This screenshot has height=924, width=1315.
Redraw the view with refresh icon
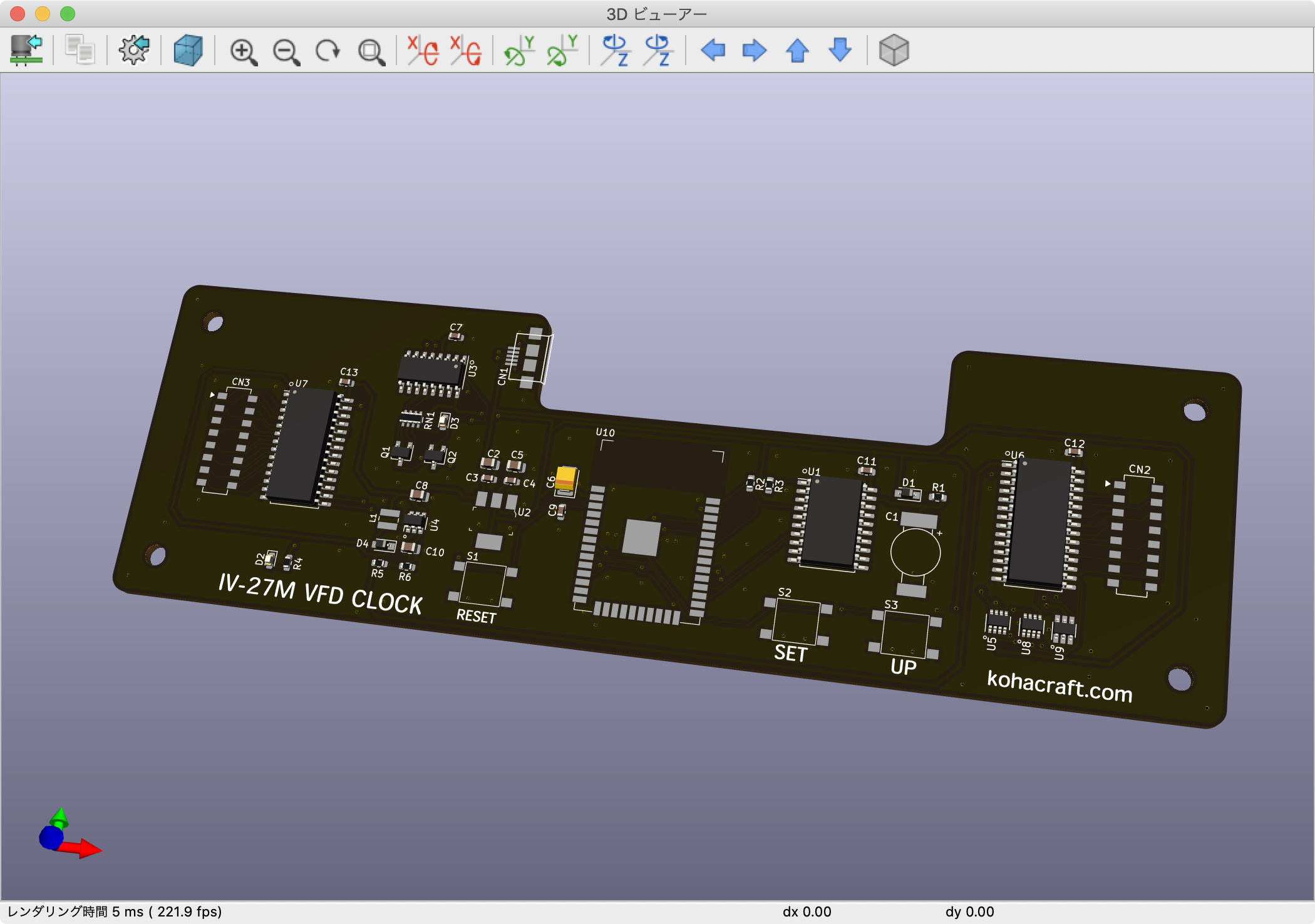(327, 51)
